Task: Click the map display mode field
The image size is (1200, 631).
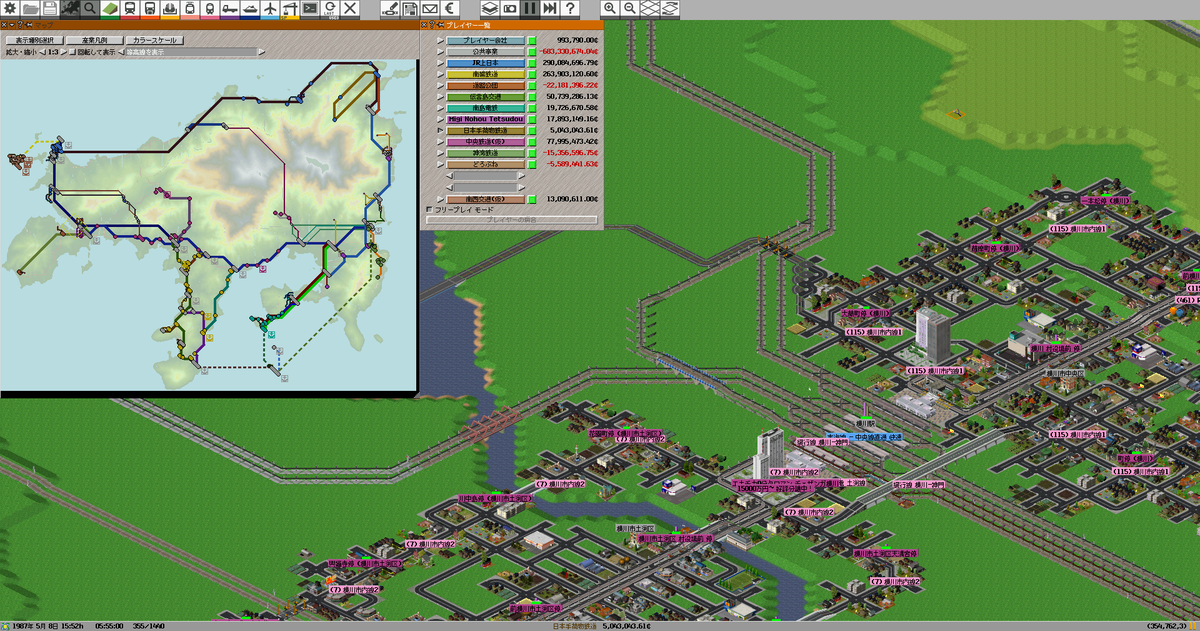Action: [191, 52]
